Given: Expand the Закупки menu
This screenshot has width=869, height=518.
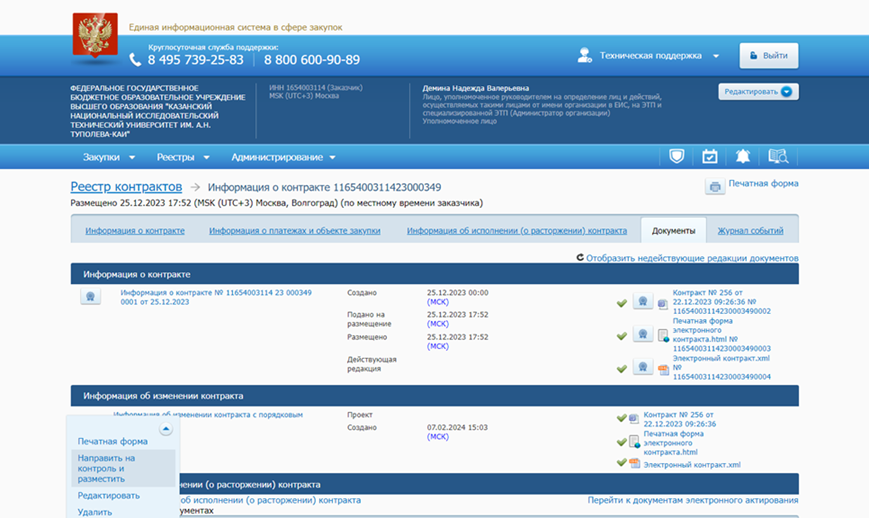Looking at the screenshot, I should point(108,157).
